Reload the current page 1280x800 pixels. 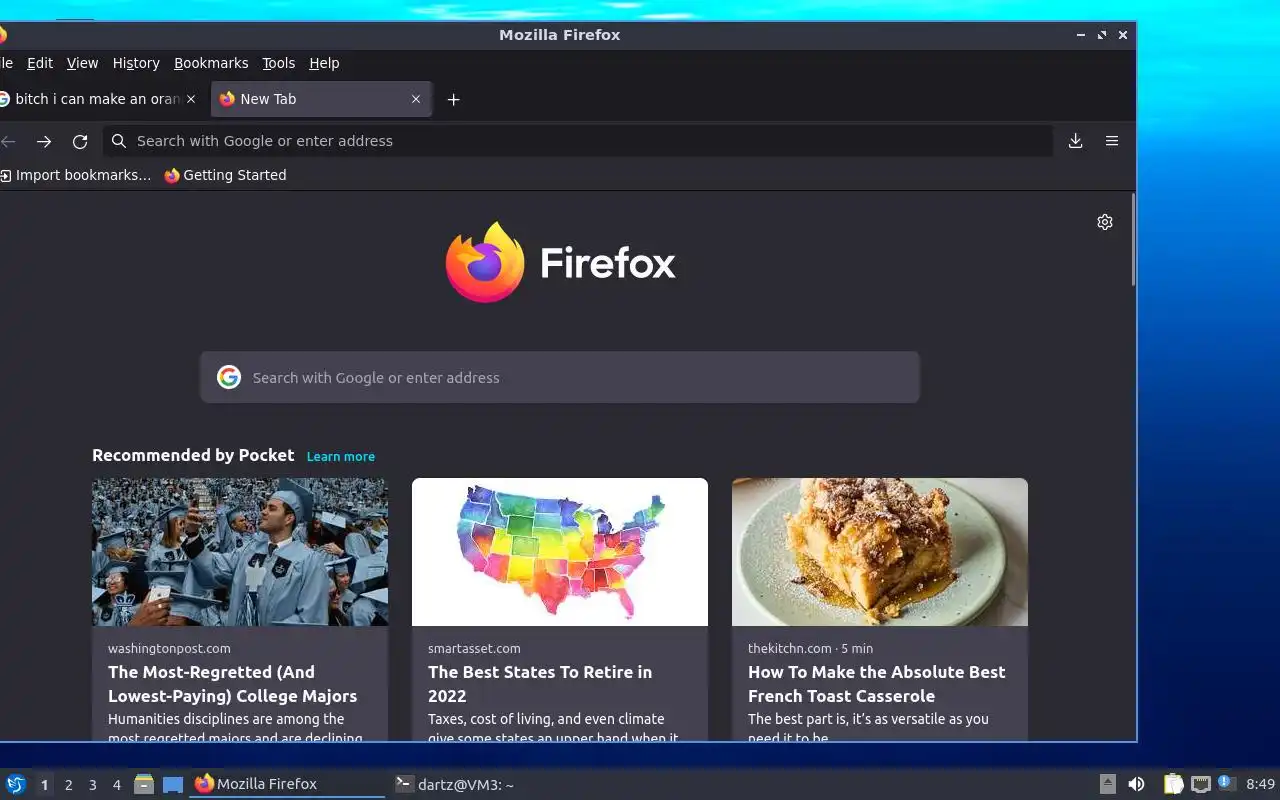tap(80, 141)
